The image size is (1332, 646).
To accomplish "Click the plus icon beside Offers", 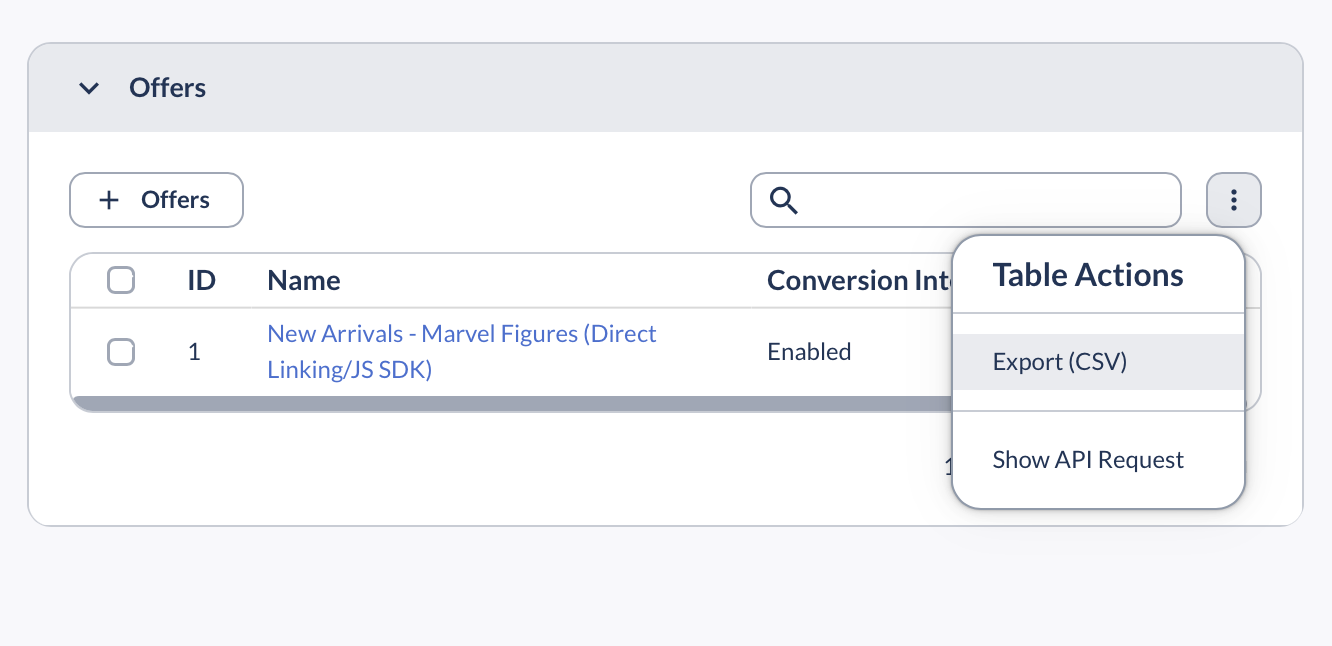I will tap(109, 200).
